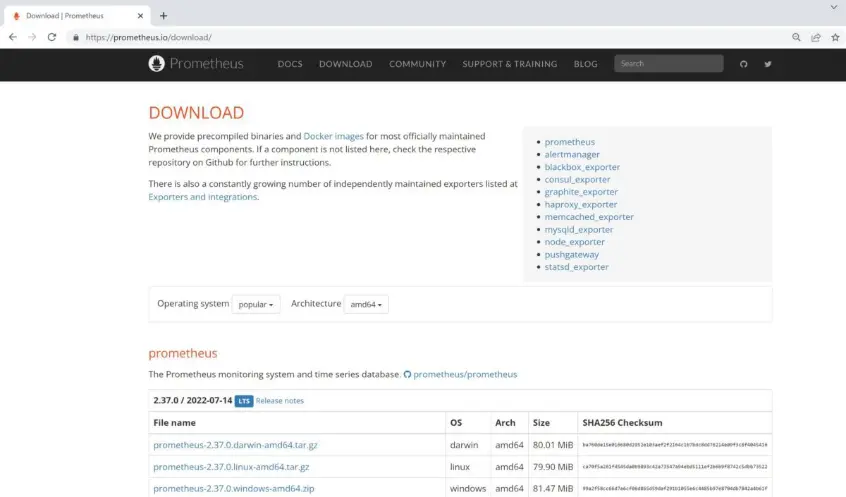The height and width of the screenshot is (497, 846).
Task: Click the File name column header
Action: 174,423
